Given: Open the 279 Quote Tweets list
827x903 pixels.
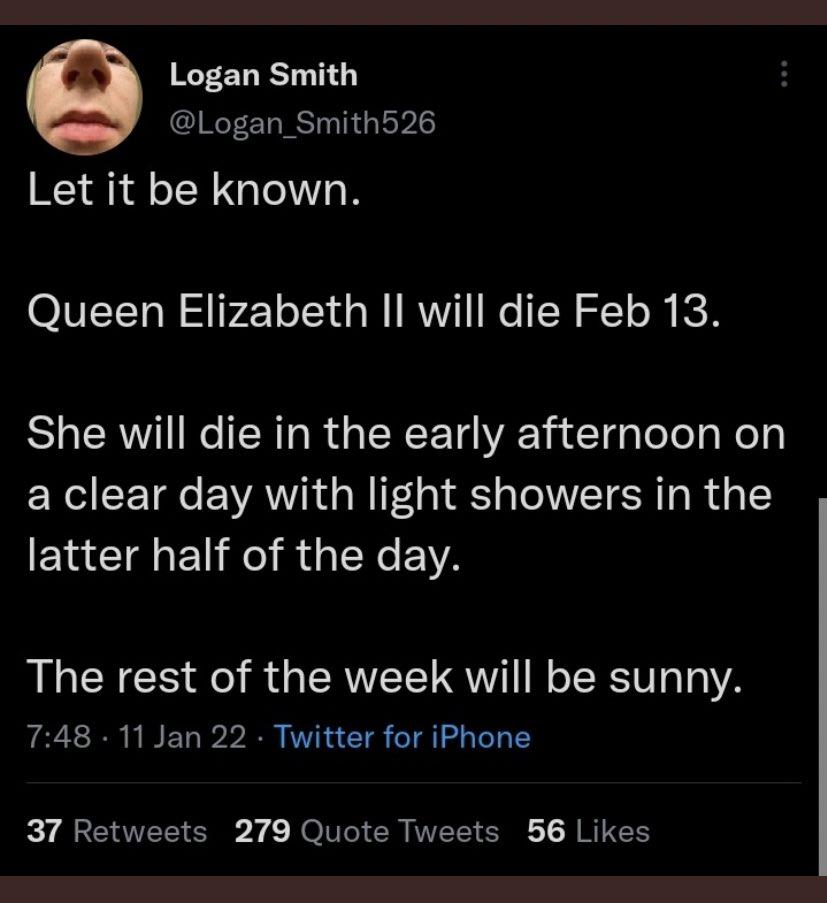Looking at the screenshot, I should click(x=366, y=831).
